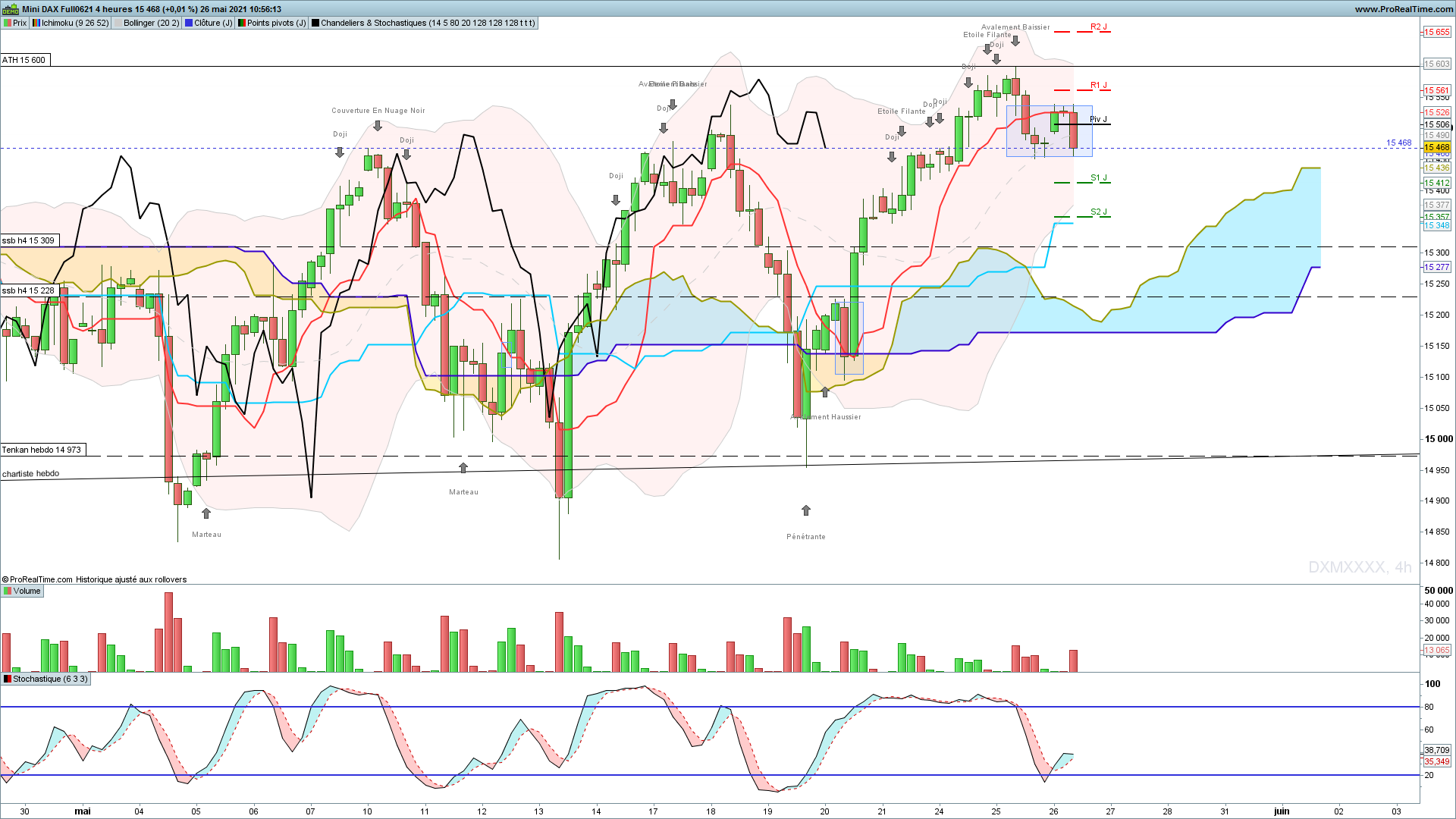Click the R2 J pivot label
This screenshot has height=819, width=1456.
(1099, 27)
